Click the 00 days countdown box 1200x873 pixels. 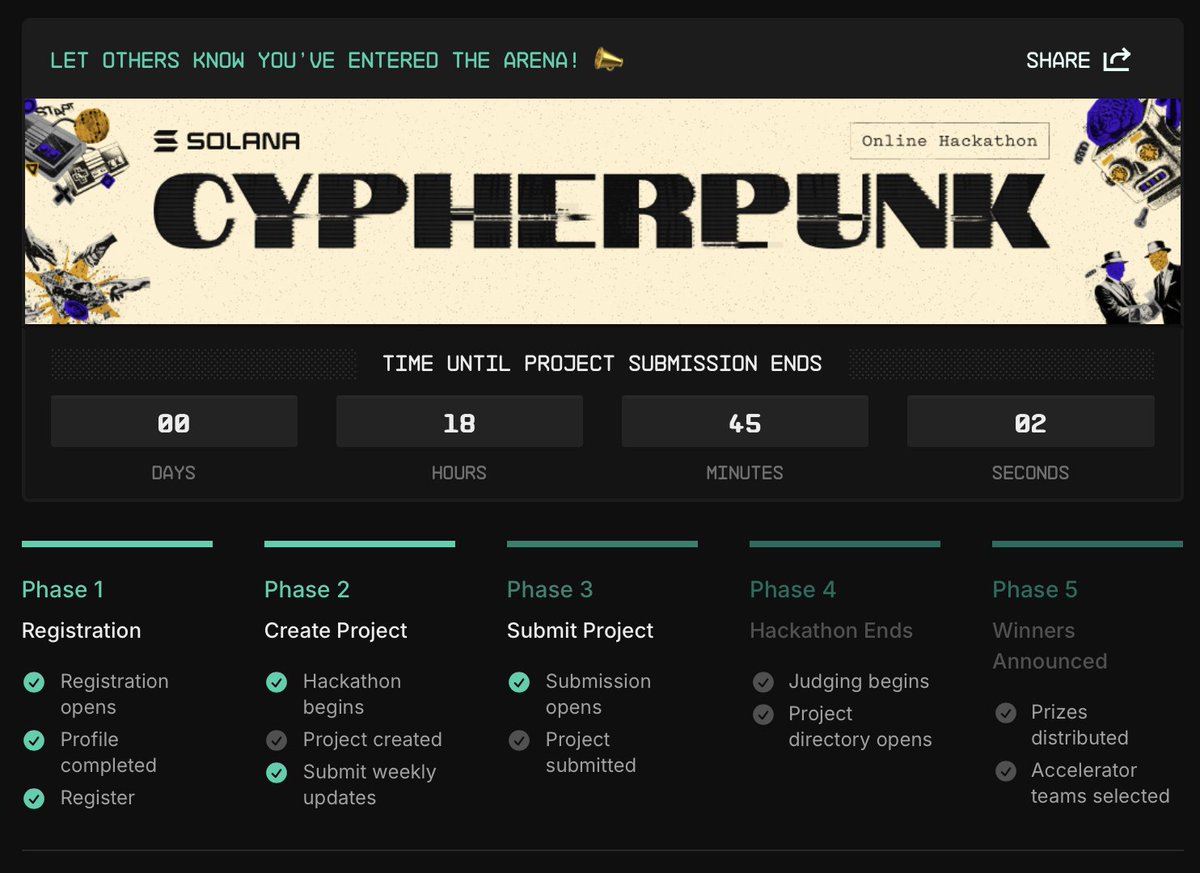174,422
